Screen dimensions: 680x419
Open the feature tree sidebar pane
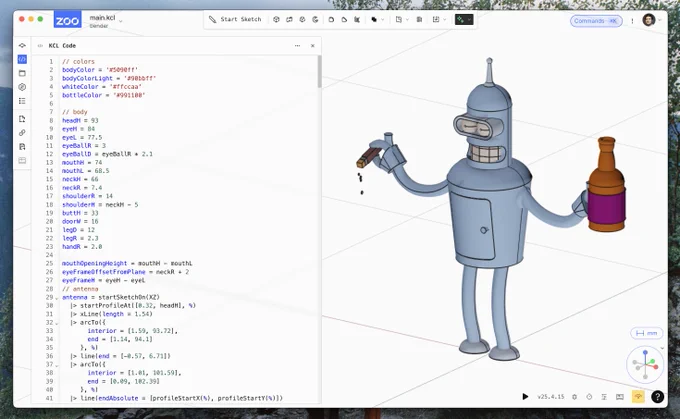pyautogui.click(x=22, y=45)
